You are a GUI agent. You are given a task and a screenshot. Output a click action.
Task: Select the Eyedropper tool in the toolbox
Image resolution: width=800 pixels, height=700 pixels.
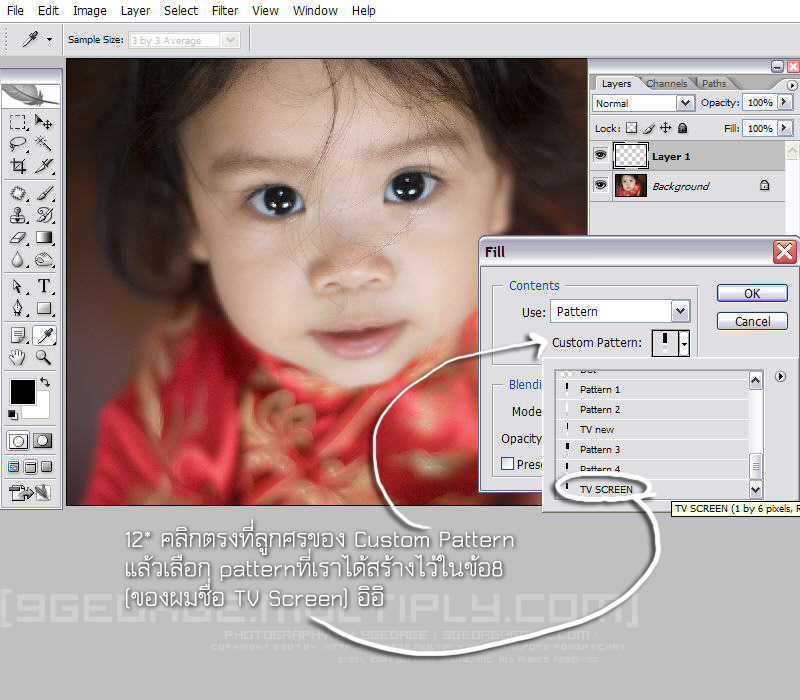pyautogui.click(x=44, y=335)
